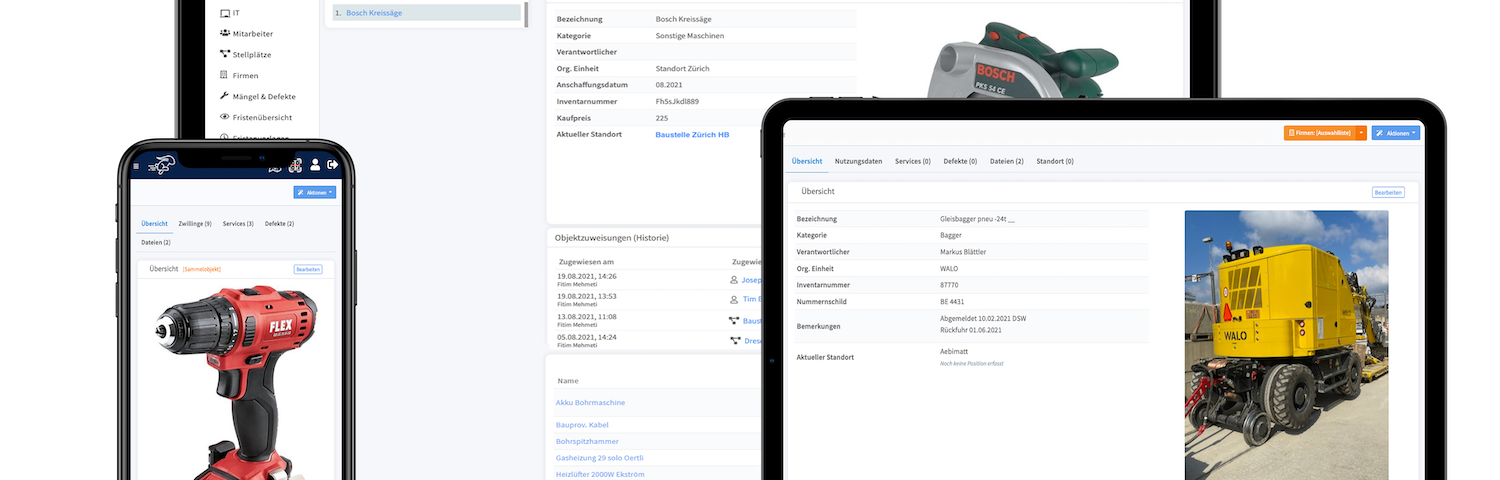1500x480 pixels.
Task: Open the Dateien (2) tab on tablet
Action: point(1006,161)
